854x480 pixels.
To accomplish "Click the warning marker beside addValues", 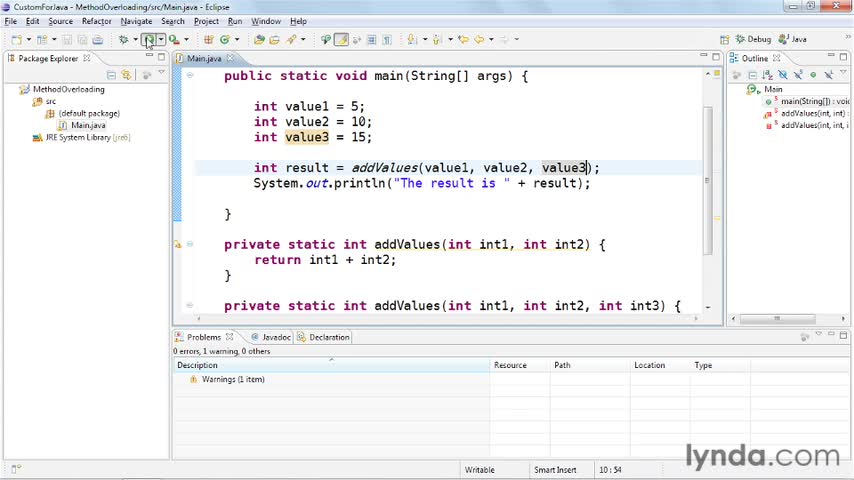I will click(178, 245).
